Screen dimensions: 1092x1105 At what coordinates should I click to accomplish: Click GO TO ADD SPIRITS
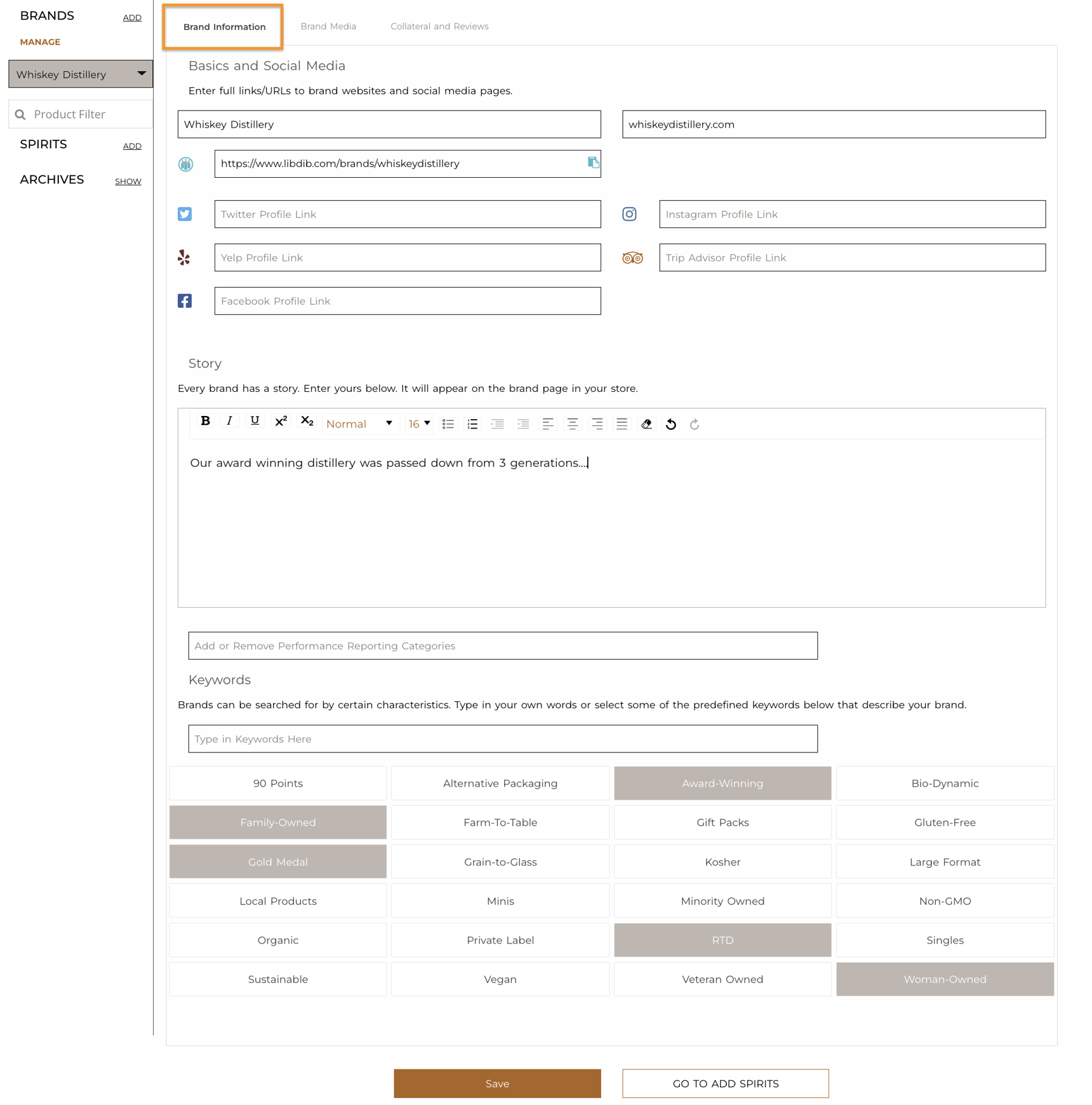click(x=724, y=1083)
